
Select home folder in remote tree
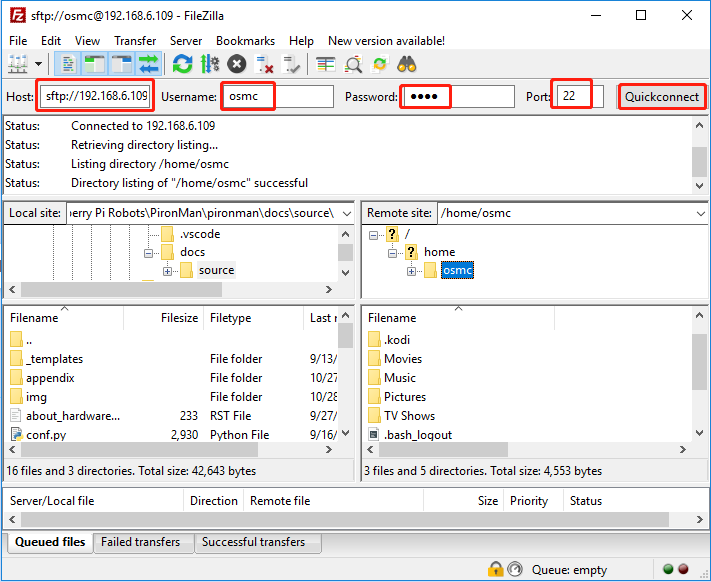[x=439, y=252]
